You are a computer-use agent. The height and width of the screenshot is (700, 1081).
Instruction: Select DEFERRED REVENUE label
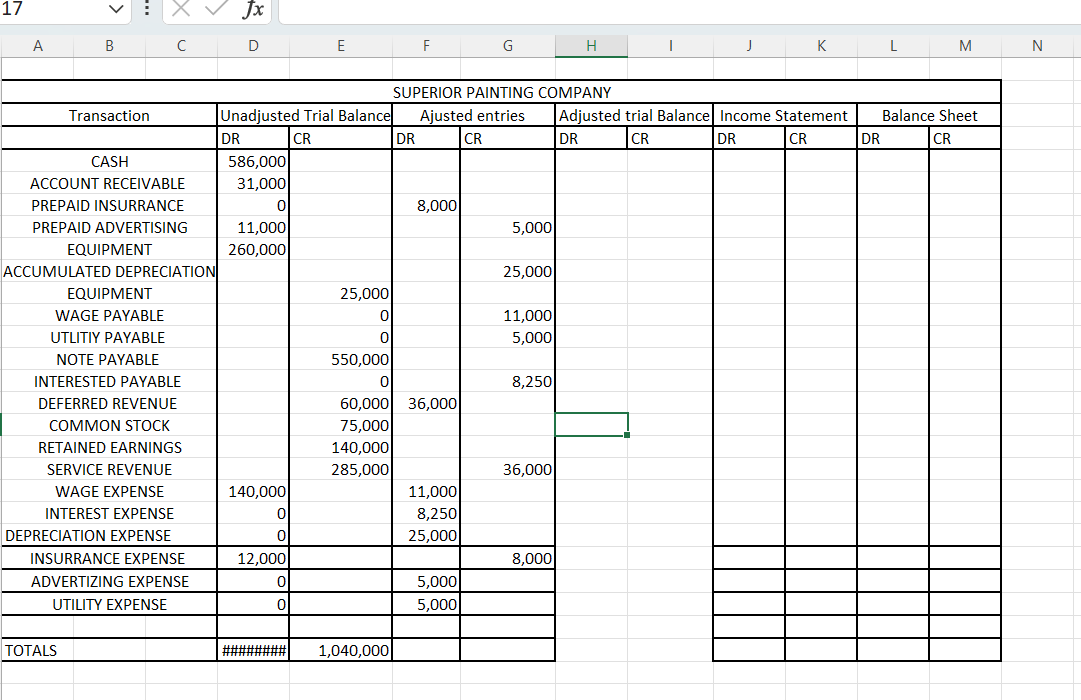pos(110,404)
